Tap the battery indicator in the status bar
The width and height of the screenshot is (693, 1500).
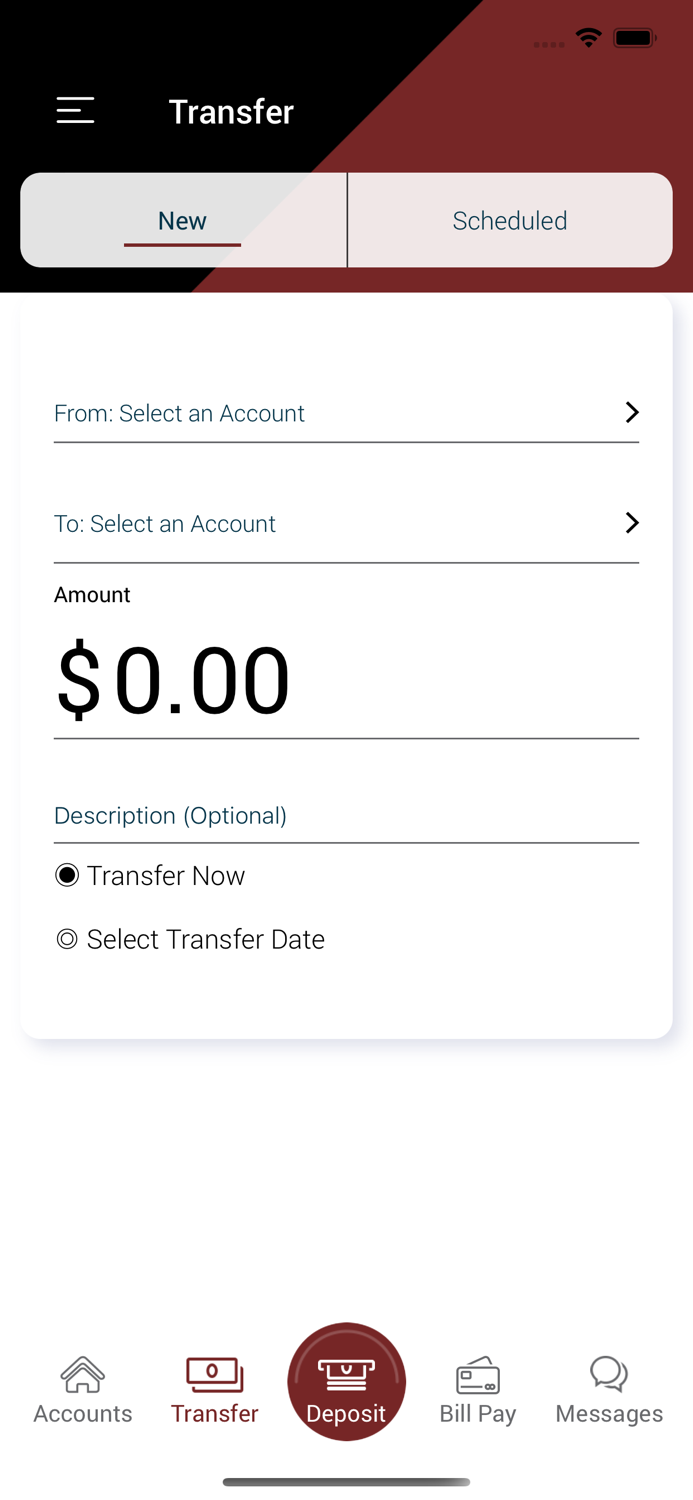[x=635, y=37]
